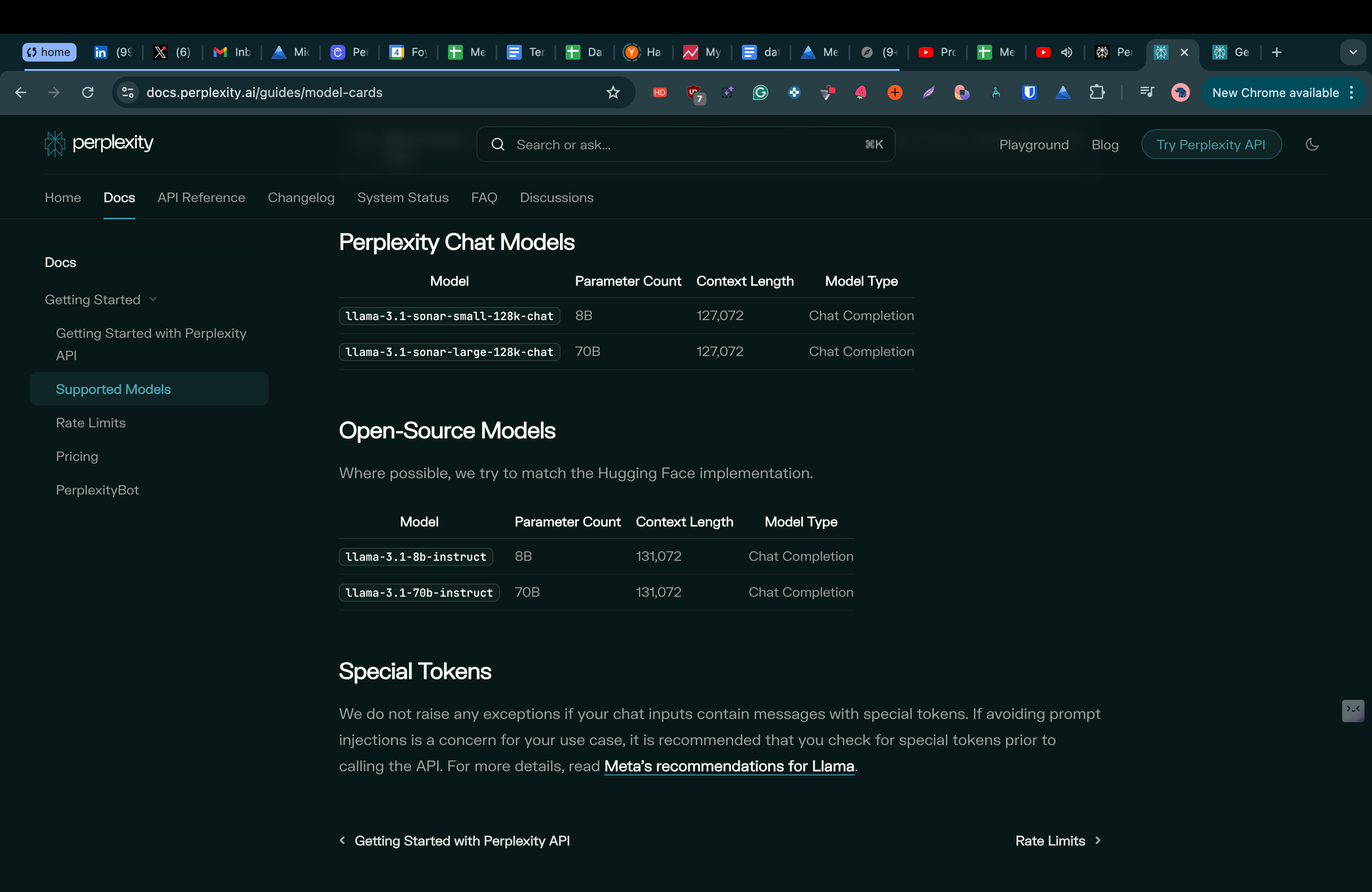1372x892 pixels.
Task: Open Rate Limits in the sidebar
Action: click(x=91, y=423)
